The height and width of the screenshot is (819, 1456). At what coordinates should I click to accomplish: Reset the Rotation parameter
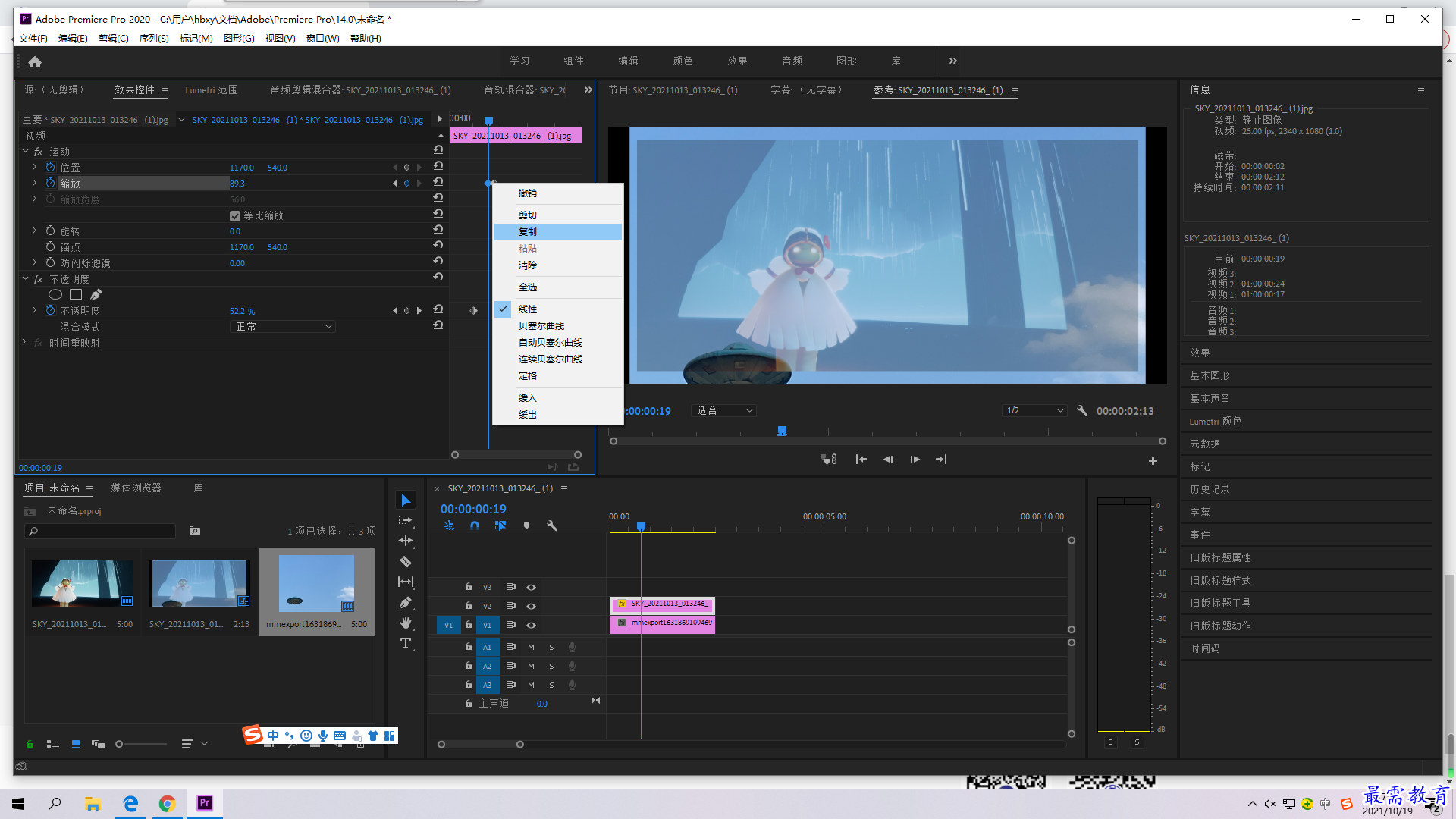pos(438,230)
